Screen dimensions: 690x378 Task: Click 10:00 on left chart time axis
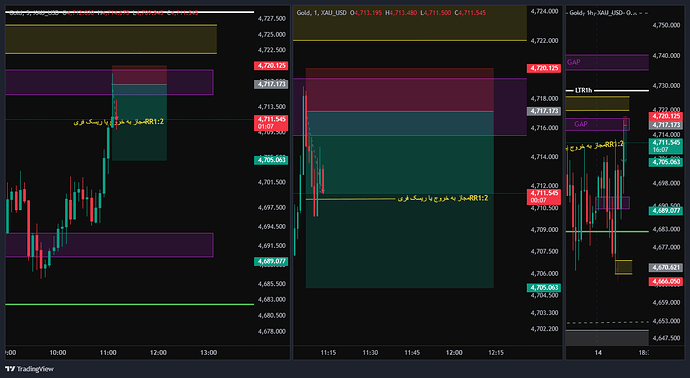tap(58, 352)
